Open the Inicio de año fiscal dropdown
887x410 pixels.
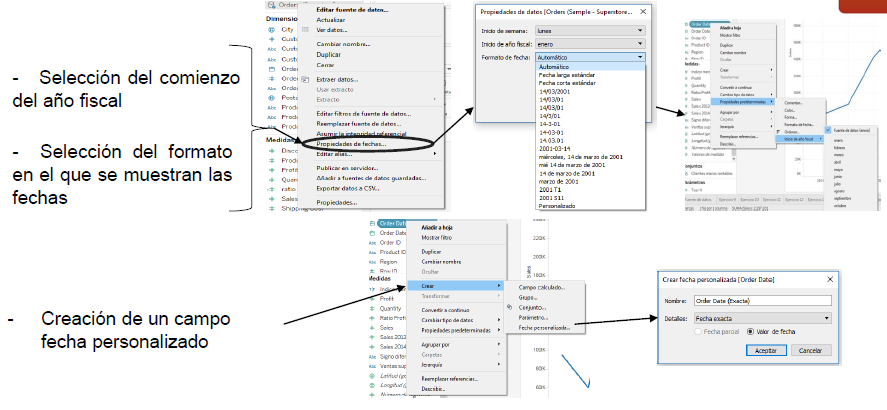click(x=590, y=44)
